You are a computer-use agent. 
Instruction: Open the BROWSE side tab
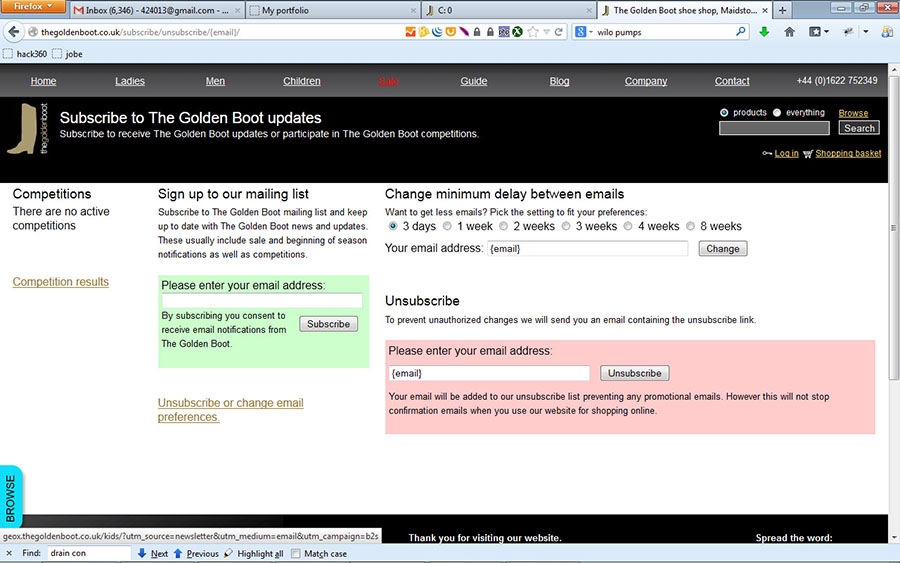tap(11, 497)
